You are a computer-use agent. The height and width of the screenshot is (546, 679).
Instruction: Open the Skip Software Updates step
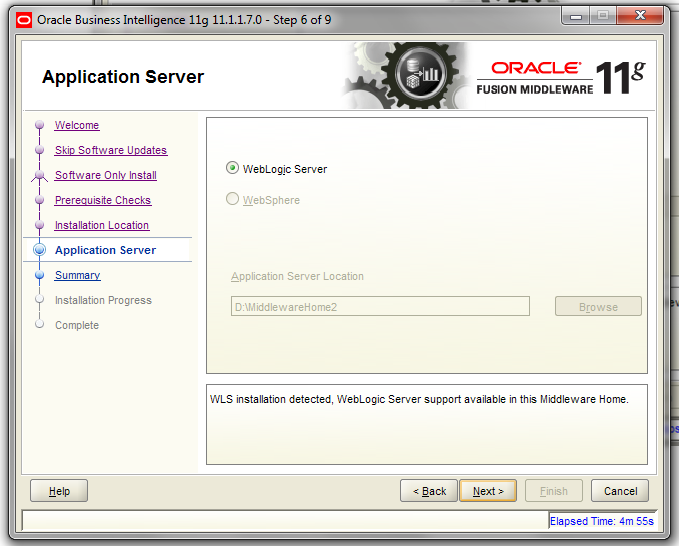tap(111, 150)
